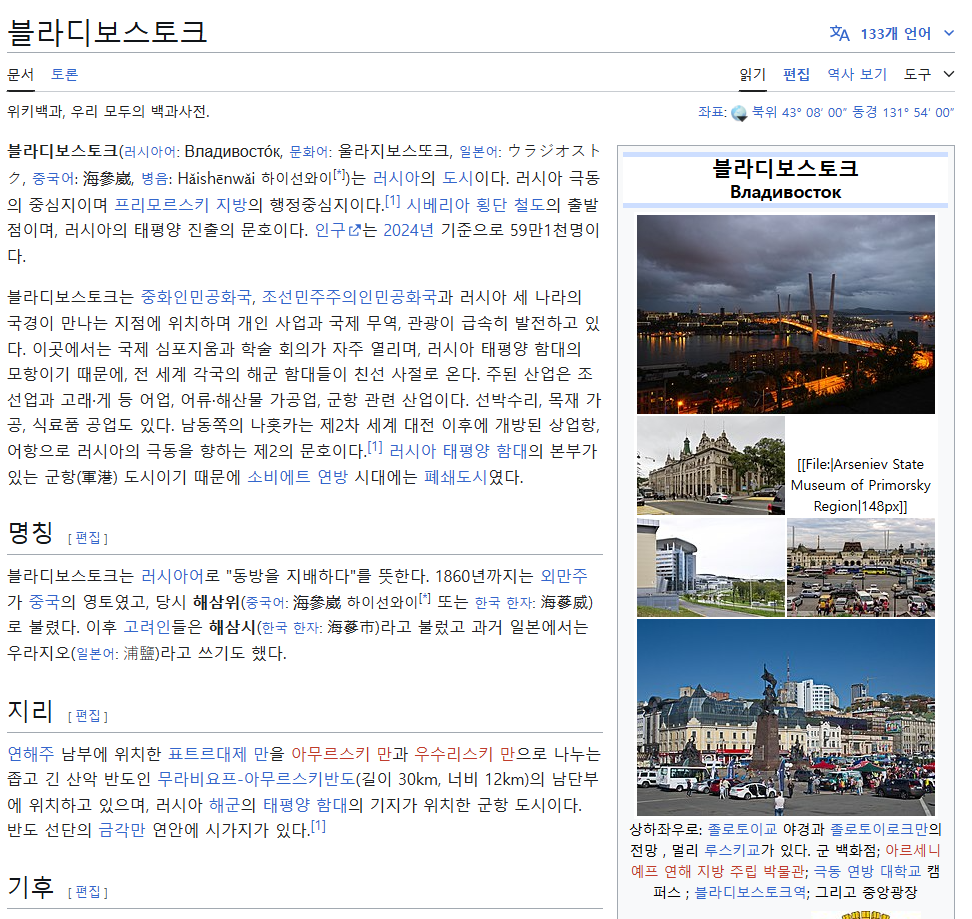Select the 문서 tab
The width and height of the screenshot is (972, 919).
[x=20, y=74]
